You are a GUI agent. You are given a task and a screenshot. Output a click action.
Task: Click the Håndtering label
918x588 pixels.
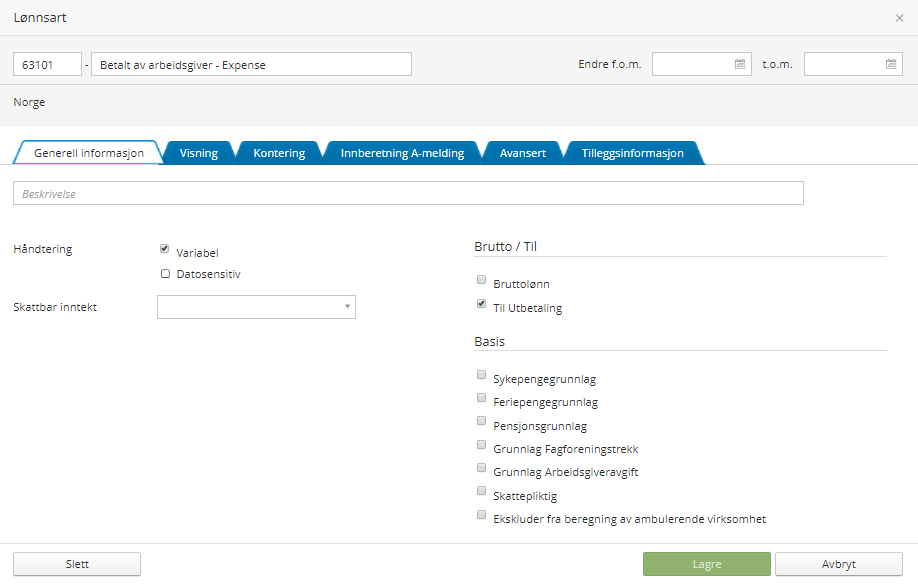(x=43, y=249)
